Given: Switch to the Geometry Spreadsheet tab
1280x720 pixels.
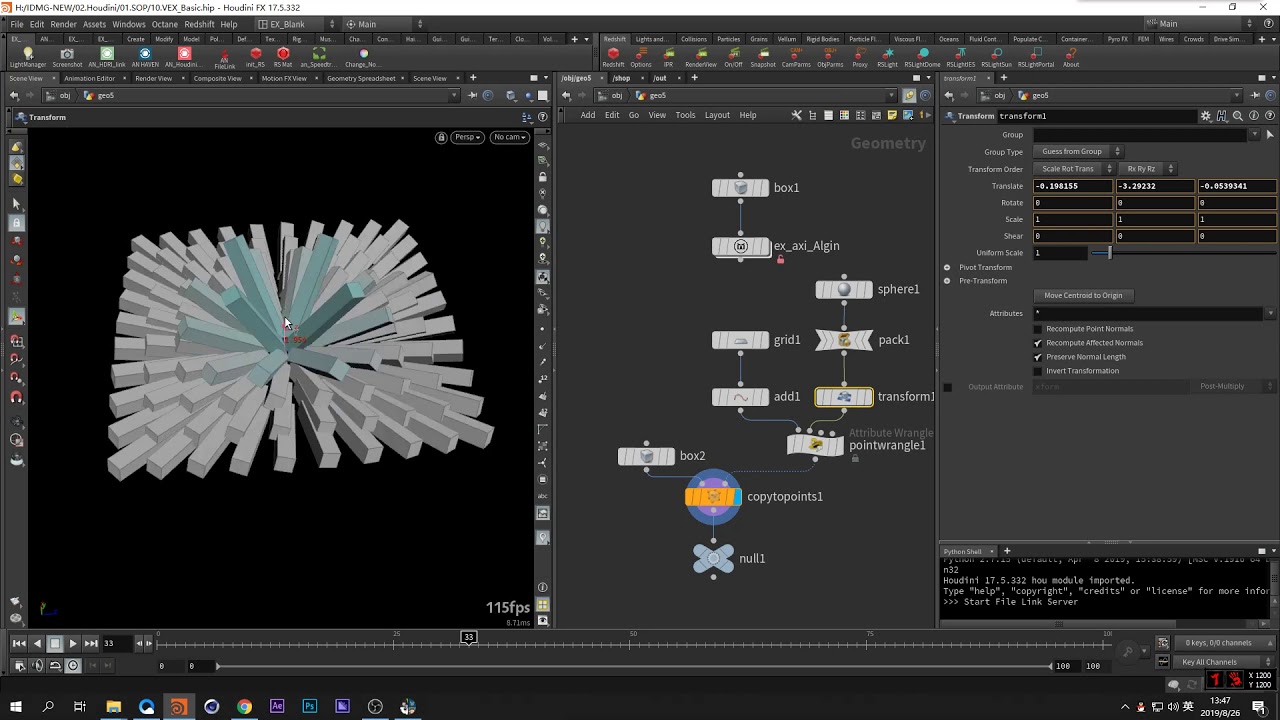Looking at the screenshot, I should coord(361,78).
